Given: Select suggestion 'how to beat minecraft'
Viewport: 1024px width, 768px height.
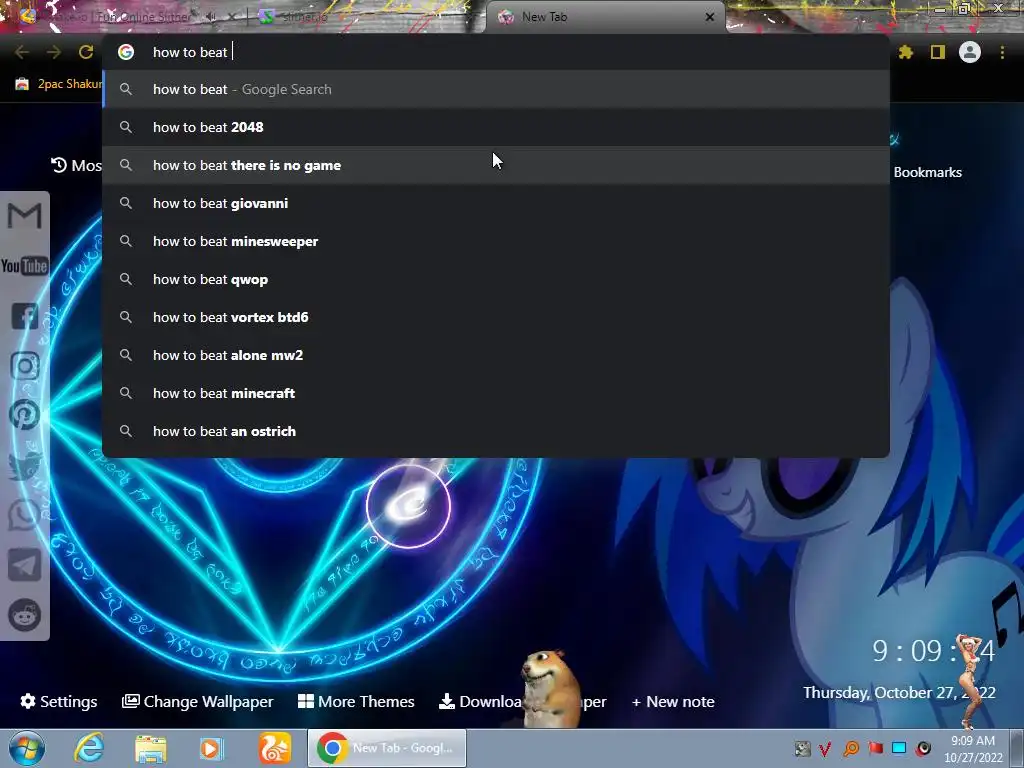Looking at the screenshot, I should tap(496, 393).
